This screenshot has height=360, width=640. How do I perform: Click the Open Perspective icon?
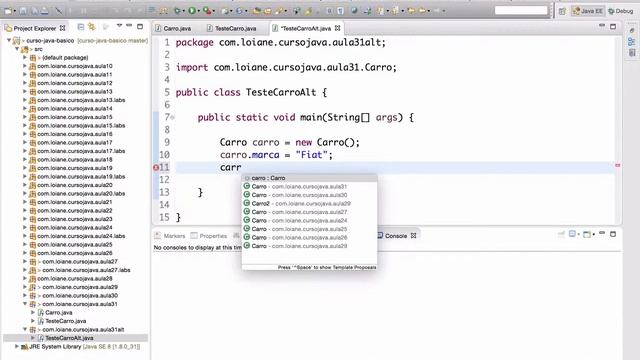(x=562, y=11)
